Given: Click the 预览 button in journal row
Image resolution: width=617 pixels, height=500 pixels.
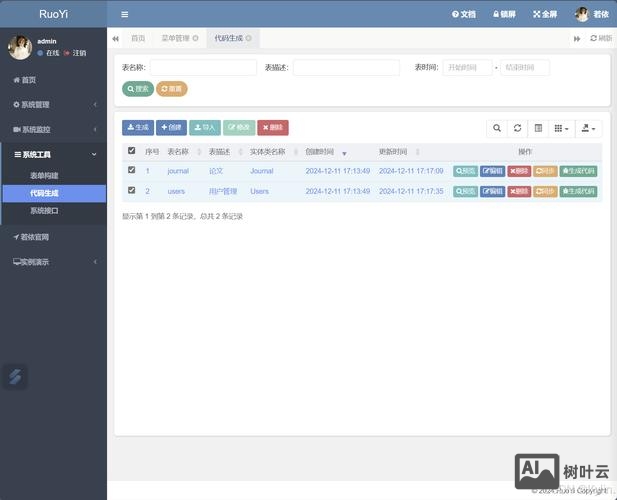Looking at the screenshot, I should [x=465, y=171].
